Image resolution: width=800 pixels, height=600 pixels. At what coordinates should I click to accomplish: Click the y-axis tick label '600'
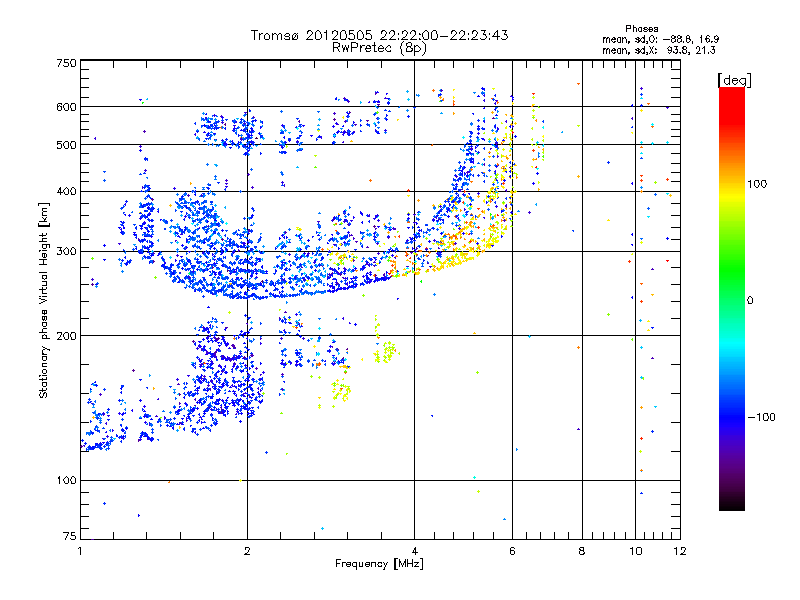coord(66,107)
